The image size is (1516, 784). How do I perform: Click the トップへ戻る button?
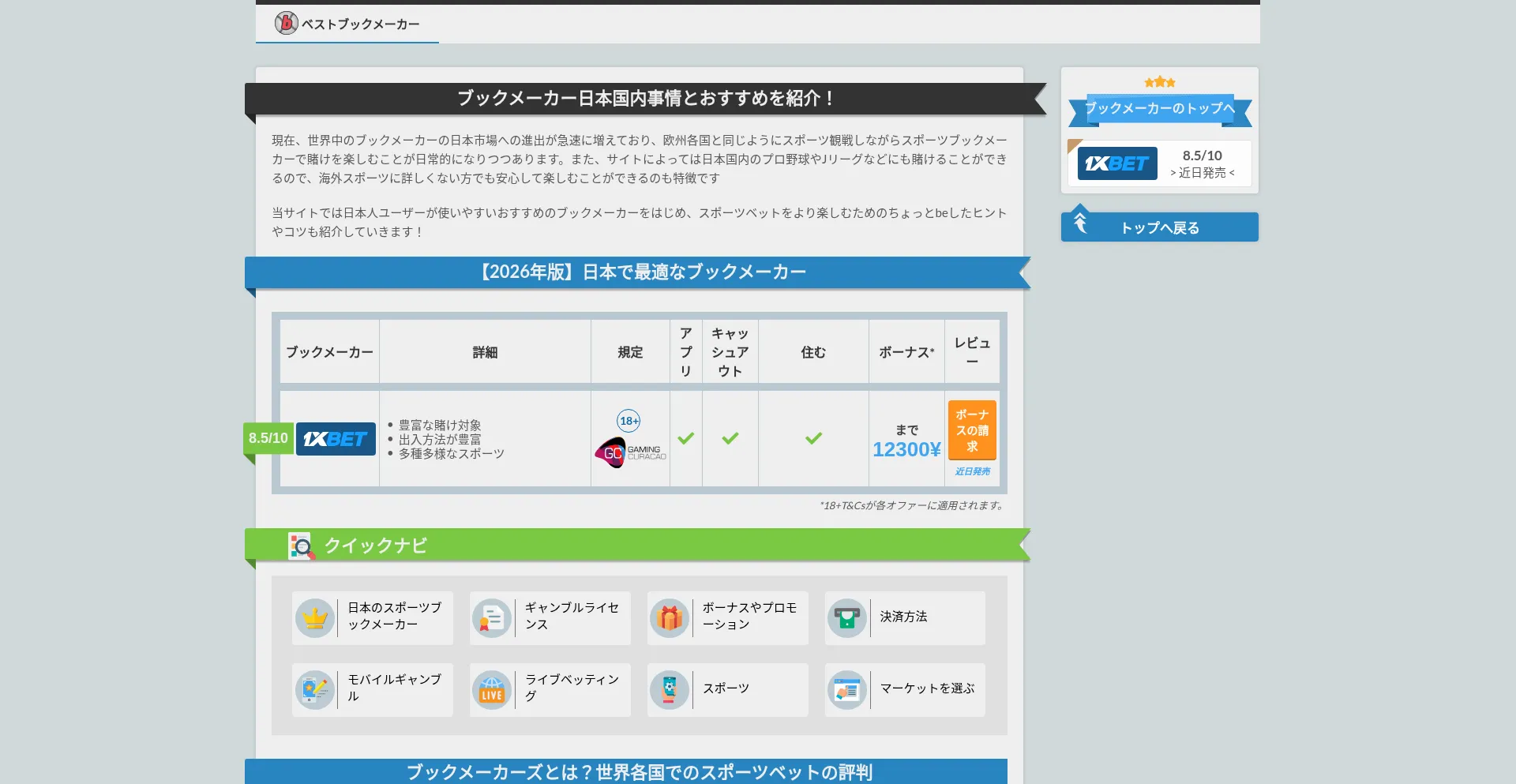coord(1160,227)
